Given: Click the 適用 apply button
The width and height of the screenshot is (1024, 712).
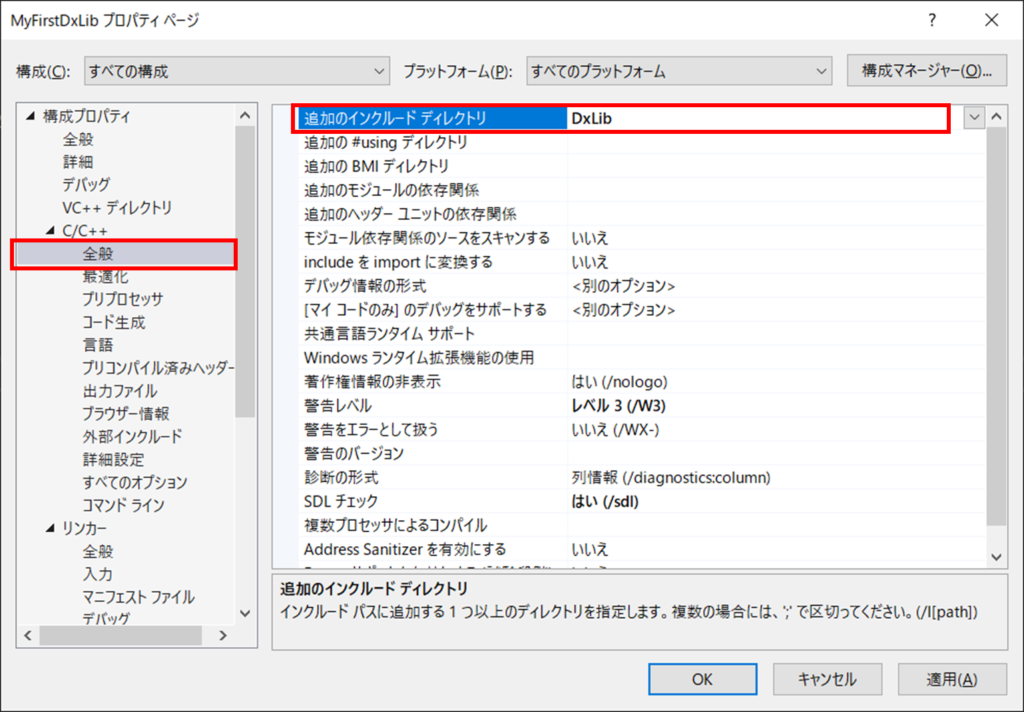Looking at the screenshot, I should tap(951, 679).
